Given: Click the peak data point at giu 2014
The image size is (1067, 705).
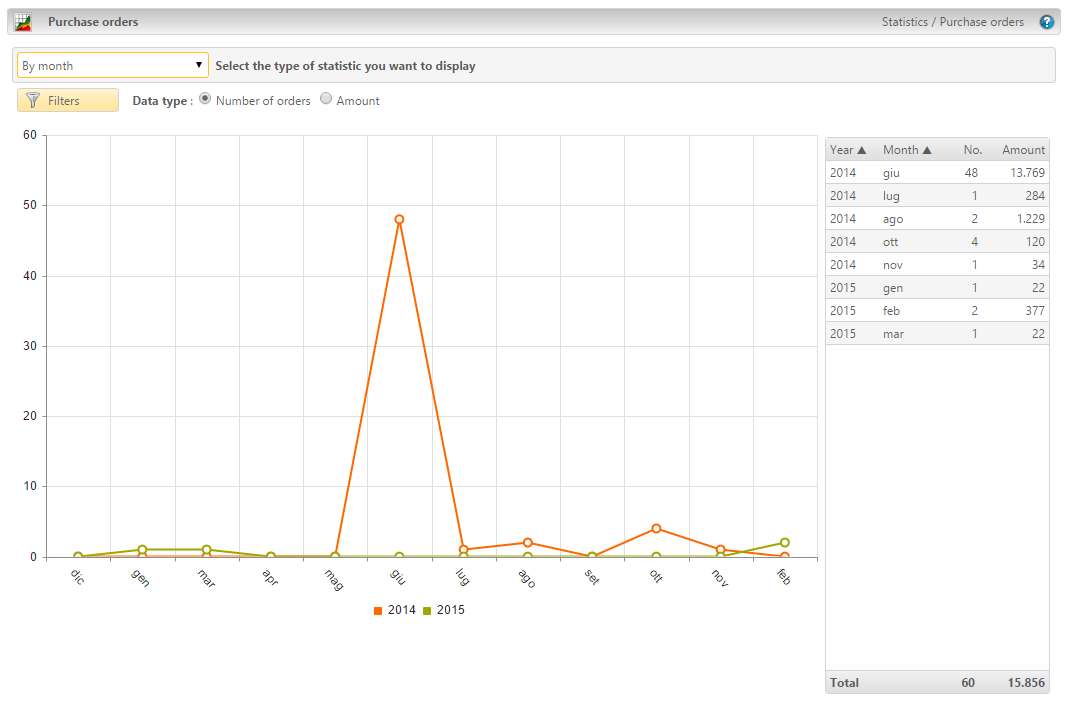Looking at the screenshot, I should (x=400, y=217).
